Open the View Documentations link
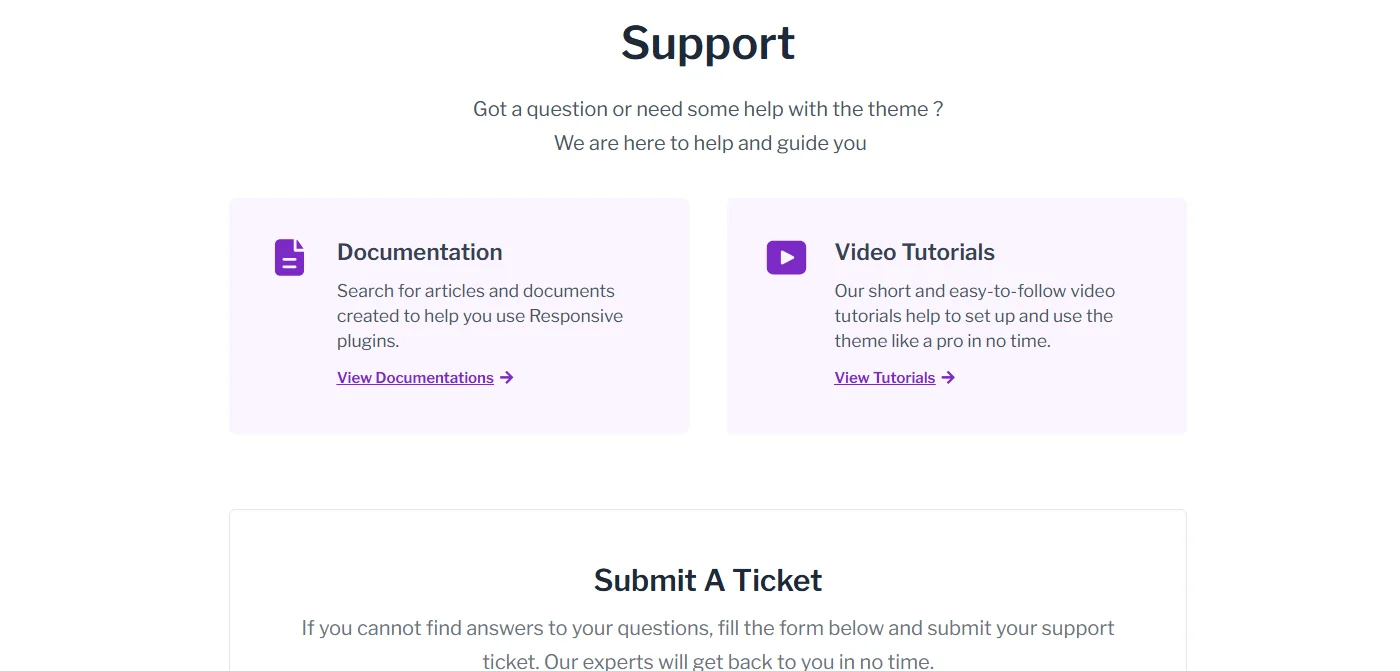The height and width of the screenshot is (671, 1400). tap(414, 377)
